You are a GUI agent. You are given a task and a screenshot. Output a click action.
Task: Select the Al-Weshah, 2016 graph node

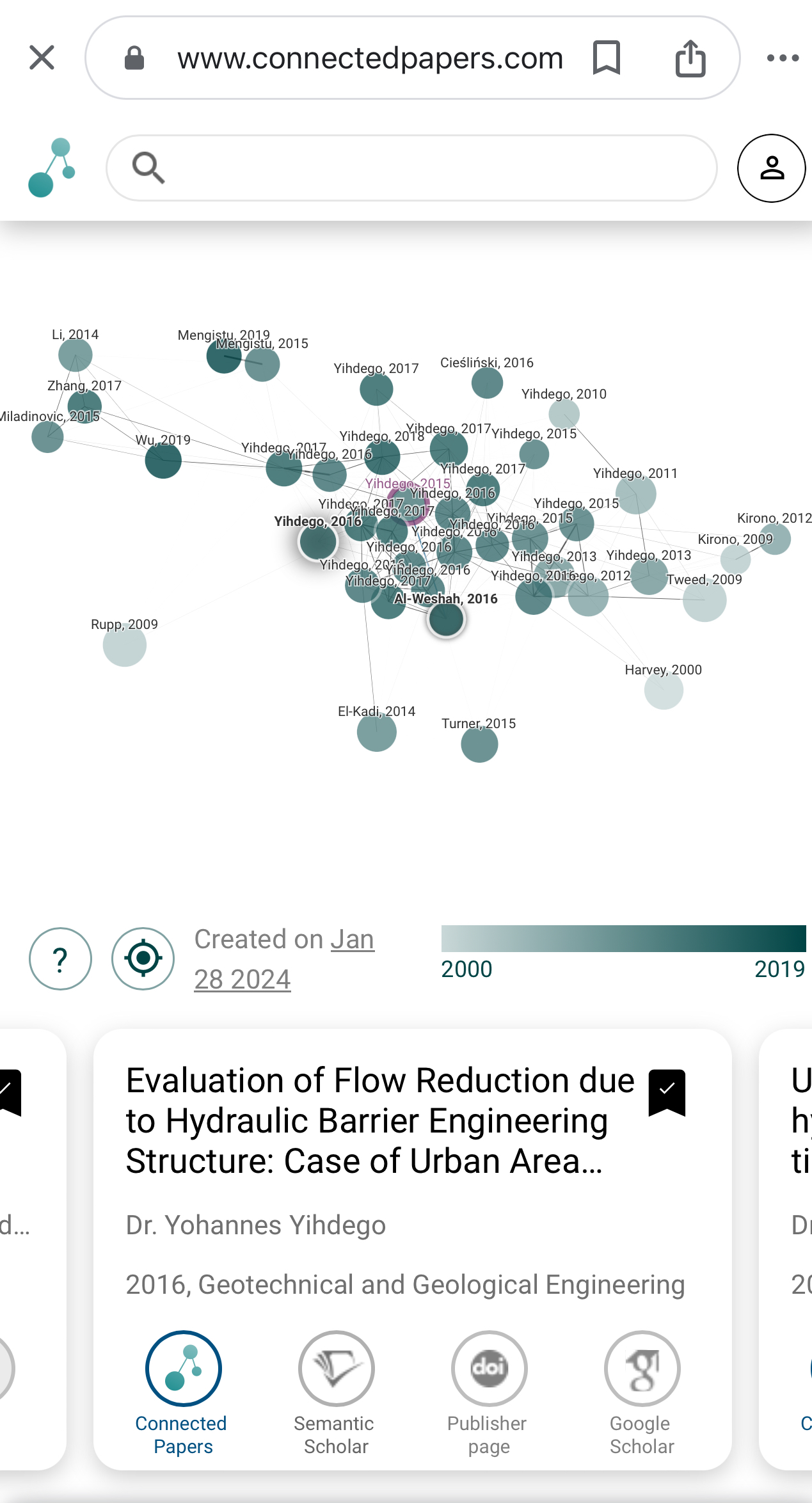[447, 620]
